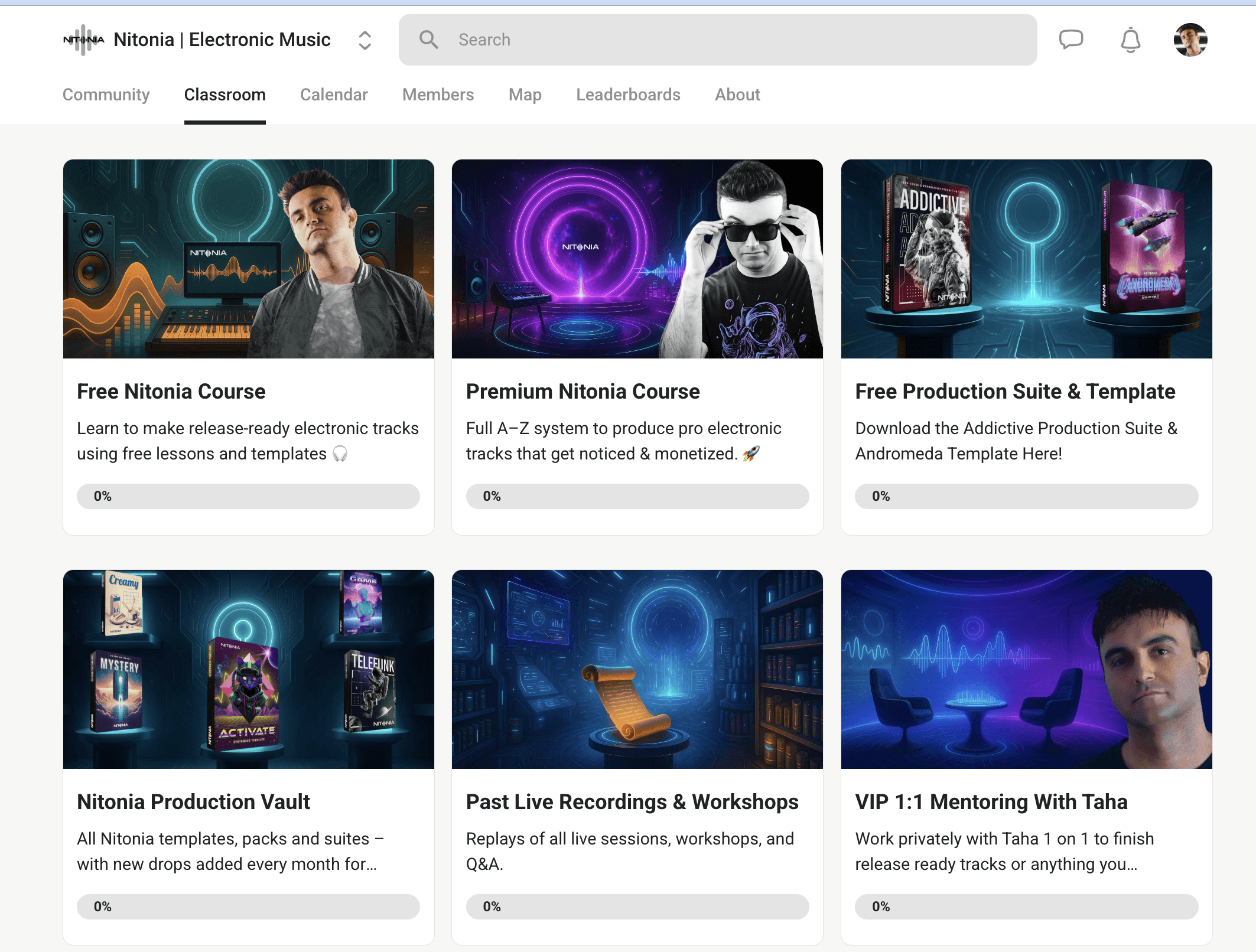The width and height of the screenshot is (1256, 952).
Task: Click the search magnifier icon
Action: [428, 40]
